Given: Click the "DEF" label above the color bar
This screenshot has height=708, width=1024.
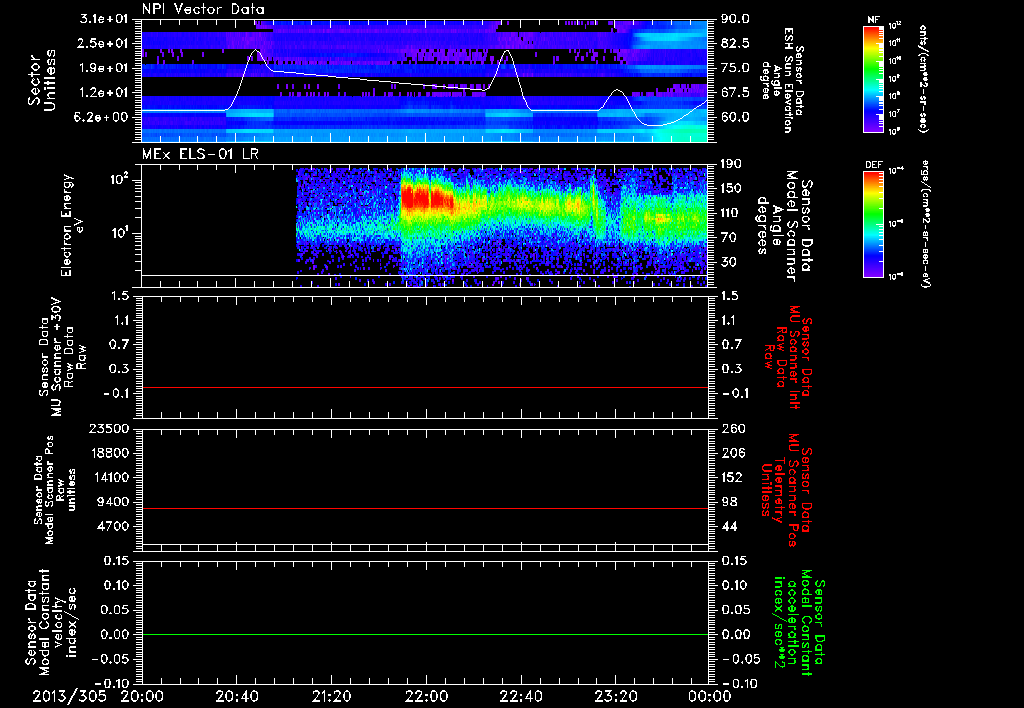Looking at the screenshot, I should 873,165.
